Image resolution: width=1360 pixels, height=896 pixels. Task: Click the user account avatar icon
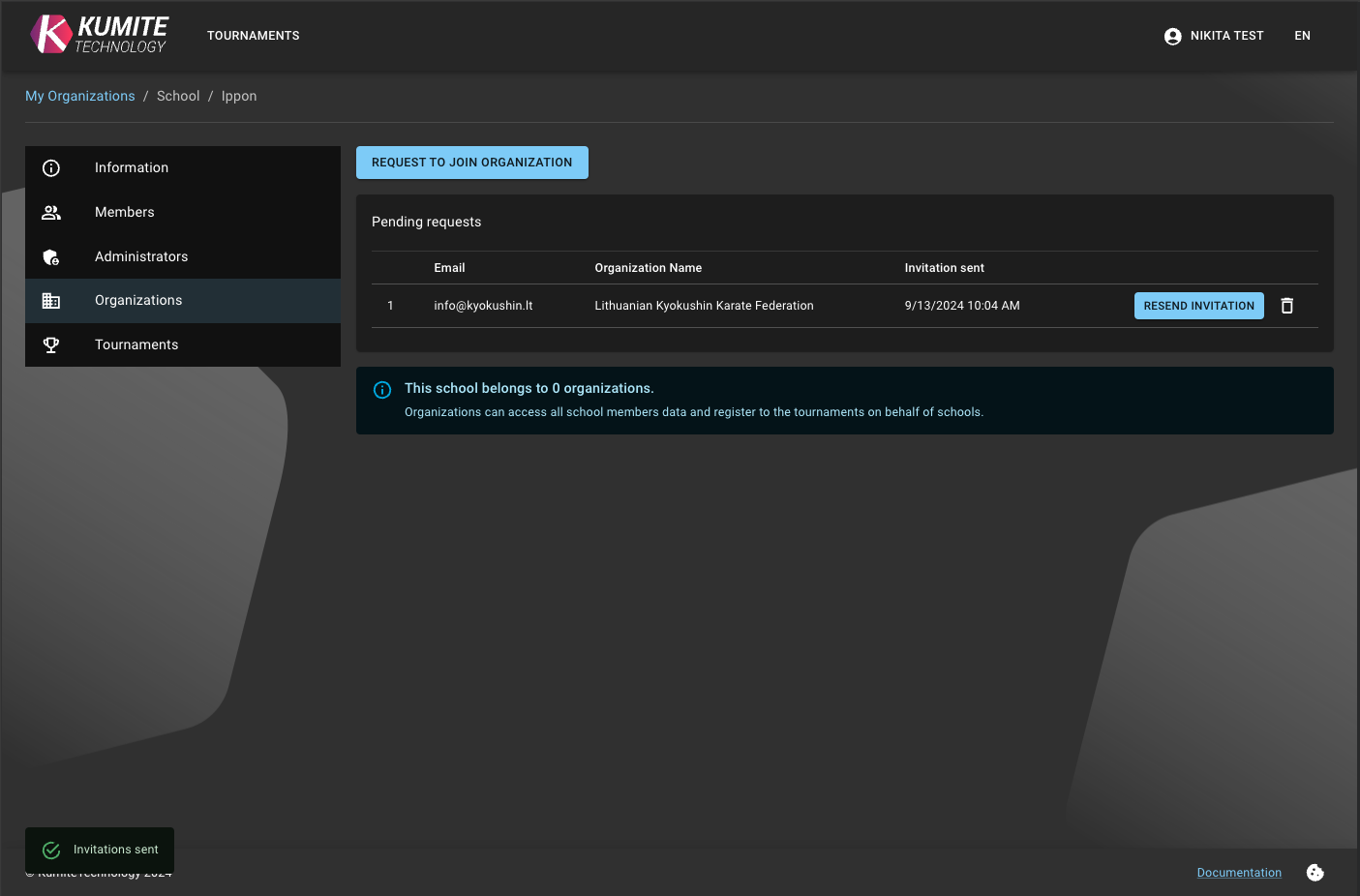[x=1172, y=37]
